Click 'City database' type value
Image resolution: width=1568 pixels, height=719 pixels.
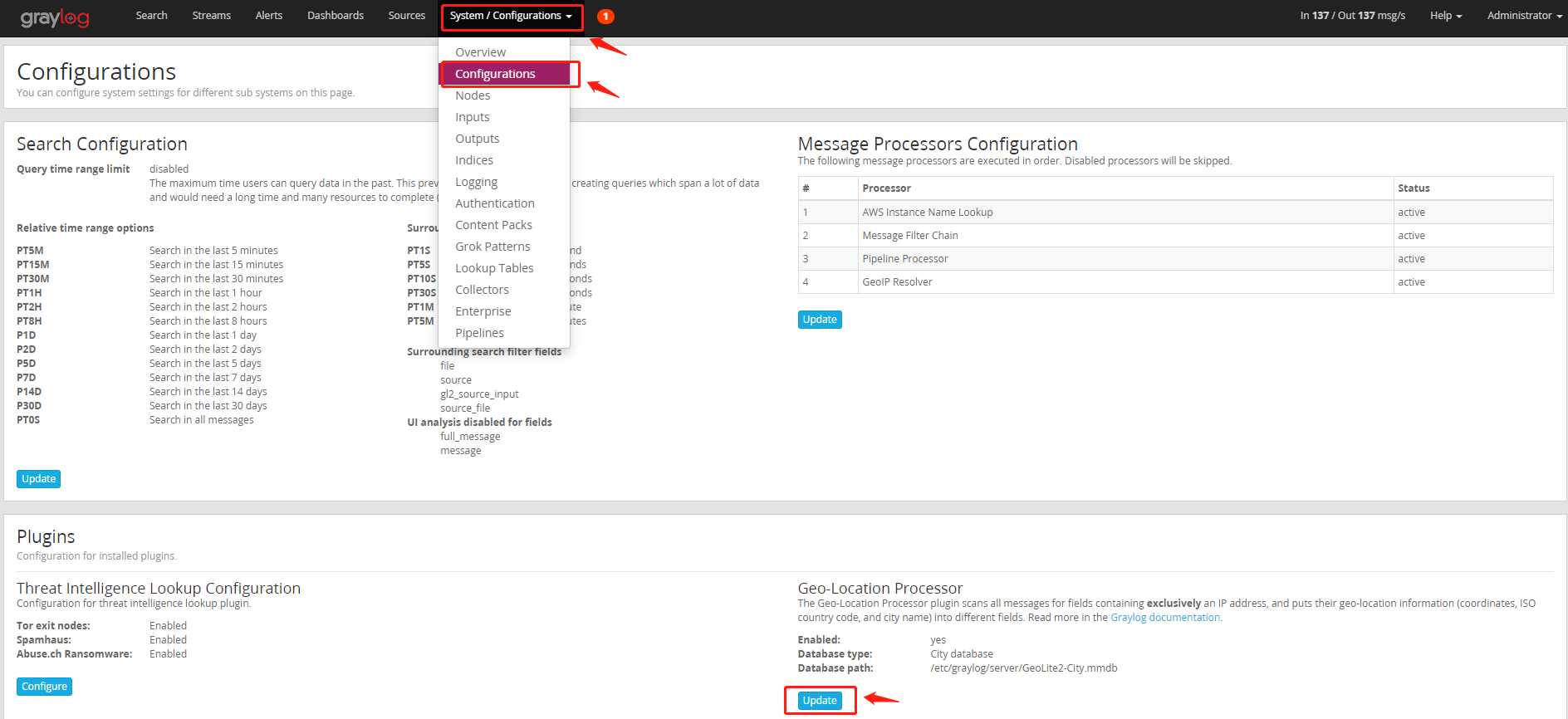point(962,654)
